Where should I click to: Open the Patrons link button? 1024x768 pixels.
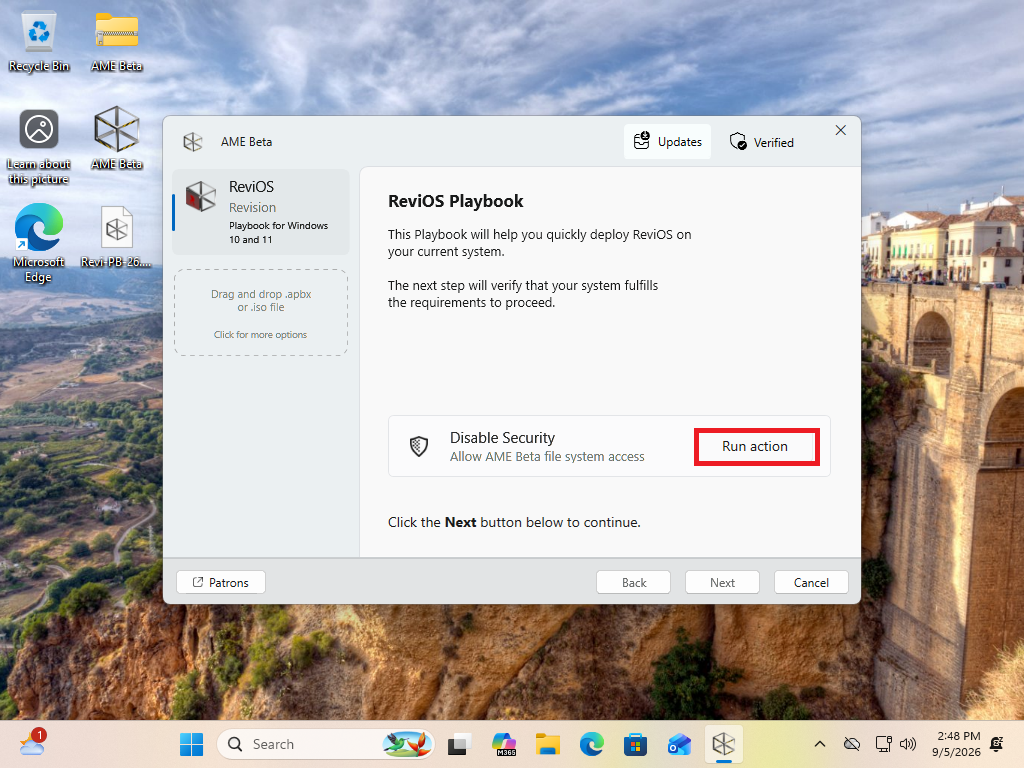[221, 582]
